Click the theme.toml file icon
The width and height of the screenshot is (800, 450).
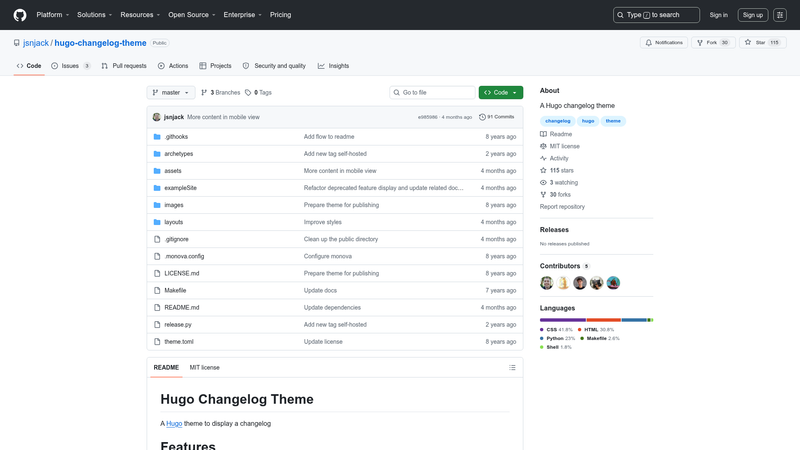tap(157, 342)
